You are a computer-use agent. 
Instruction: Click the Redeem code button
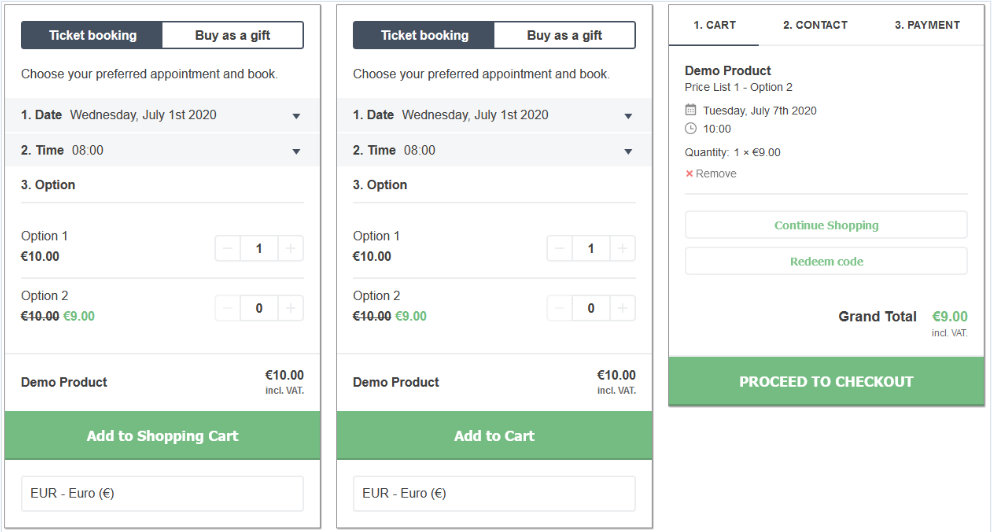click(826, 261)
